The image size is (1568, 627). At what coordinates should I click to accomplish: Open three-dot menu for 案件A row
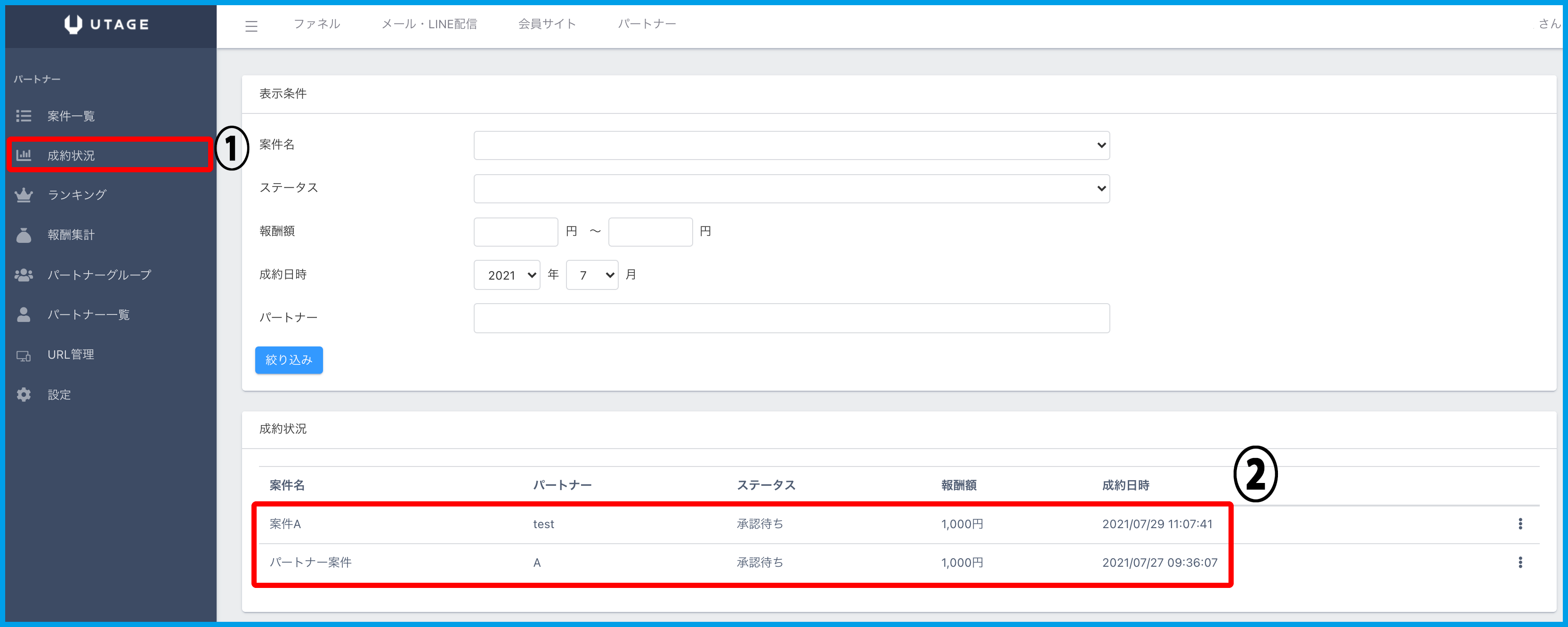[x=1520, y=523]
